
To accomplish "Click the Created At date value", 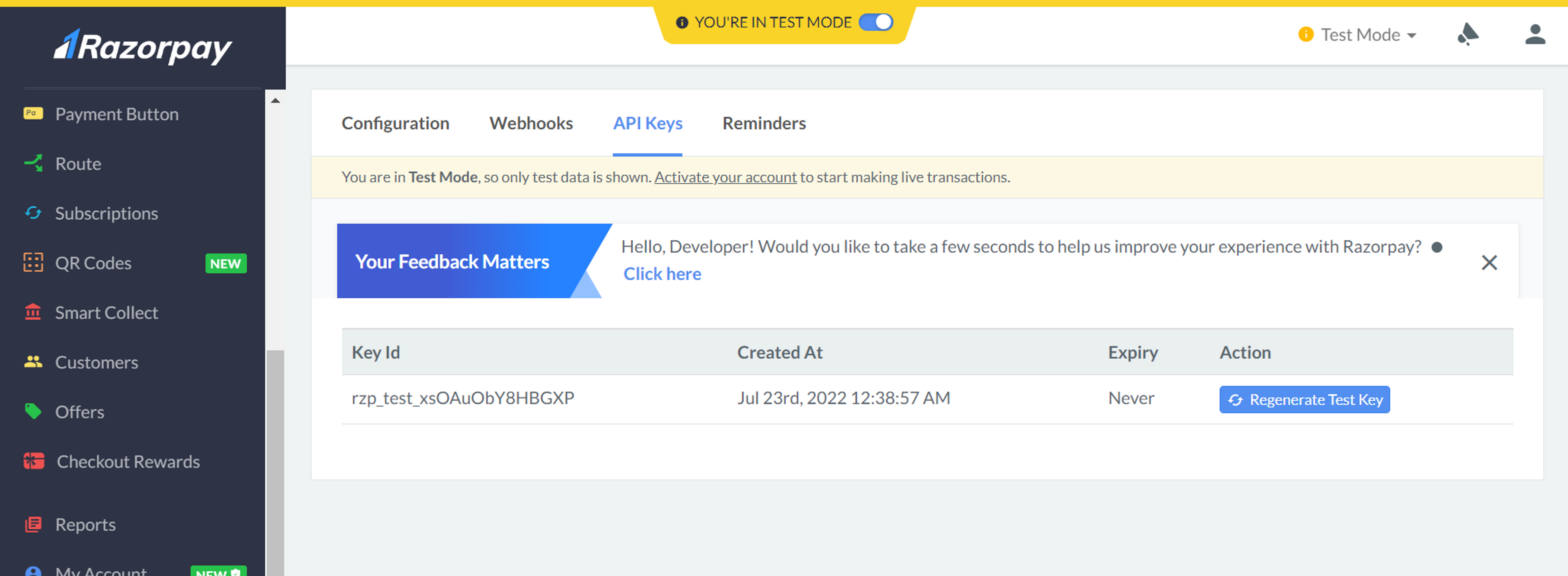I will coord(843,398).
